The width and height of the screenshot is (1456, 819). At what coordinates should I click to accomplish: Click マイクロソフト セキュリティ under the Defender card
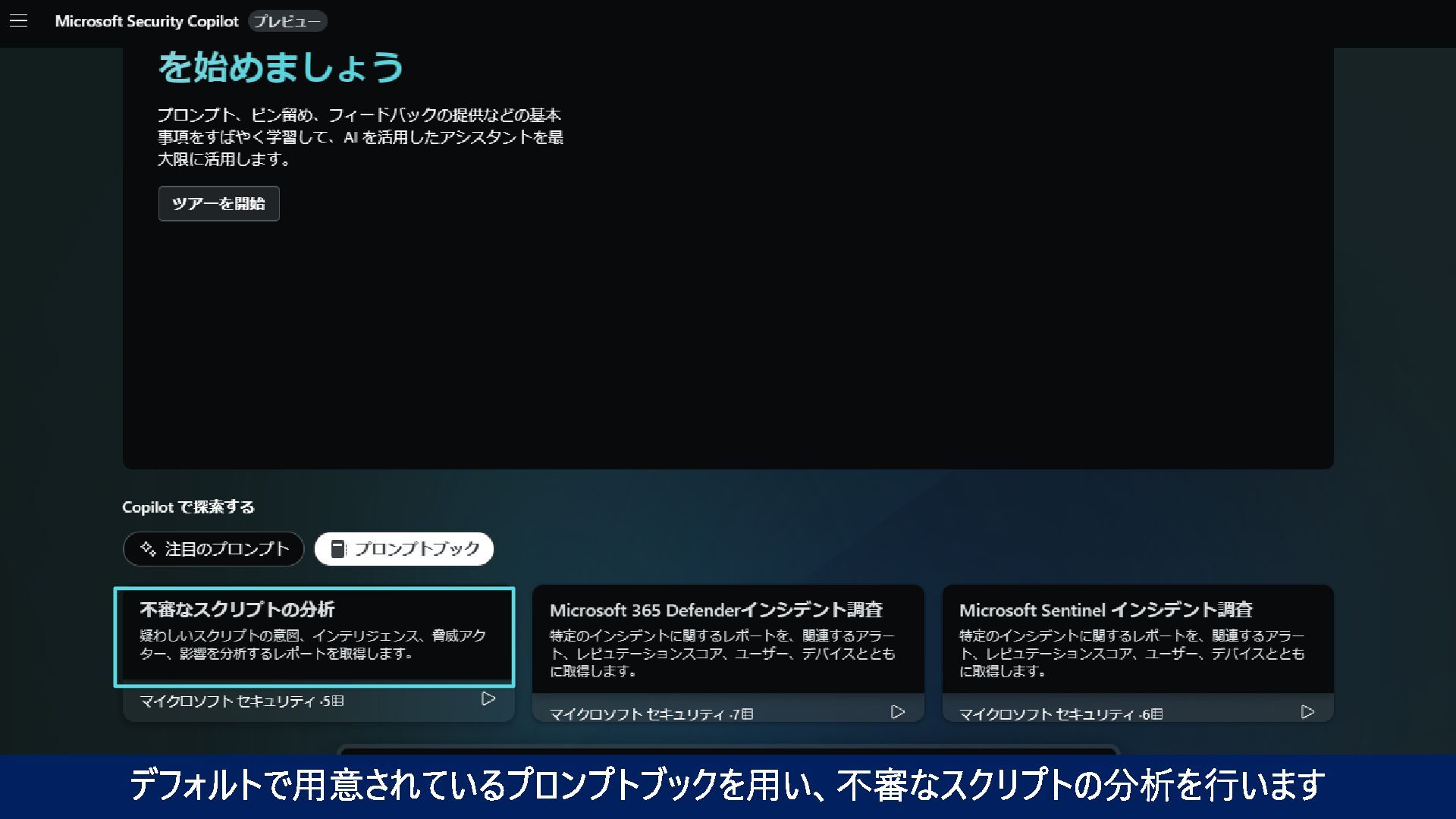pyautogui.click(x=636, y=714)
